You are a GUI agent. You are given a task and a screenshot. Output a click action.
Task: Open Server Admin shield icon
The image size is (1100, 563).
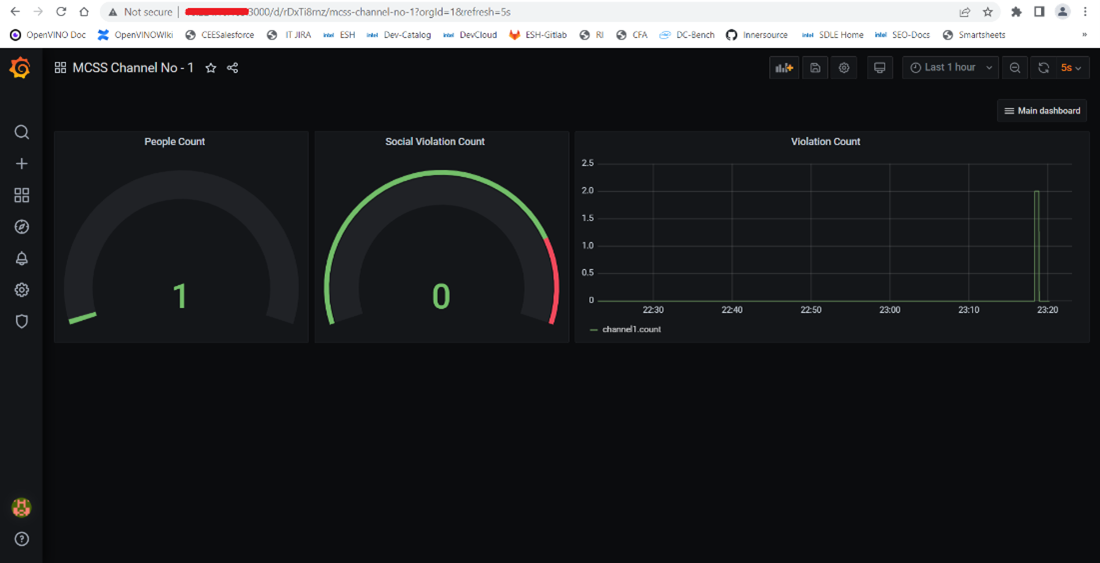[x=21, y=322]
